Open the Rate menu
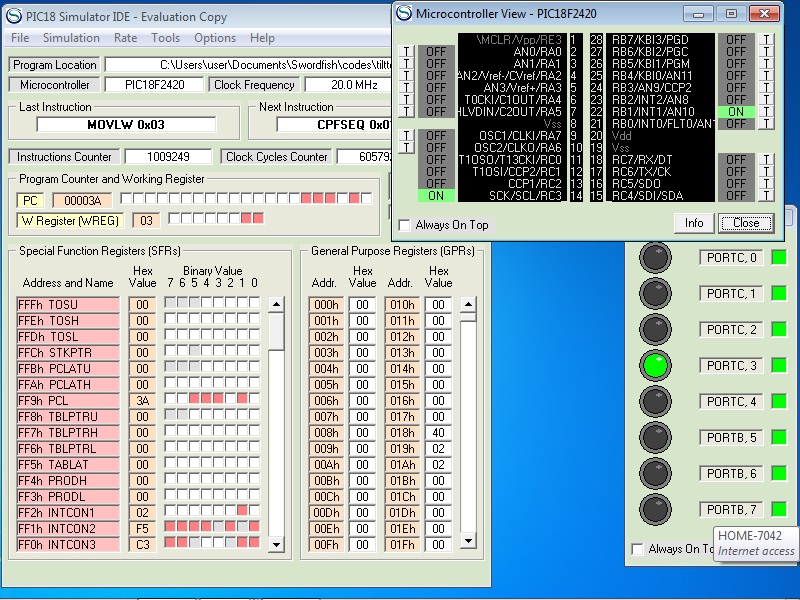800x600 pixels. click(x=126, y=38)
